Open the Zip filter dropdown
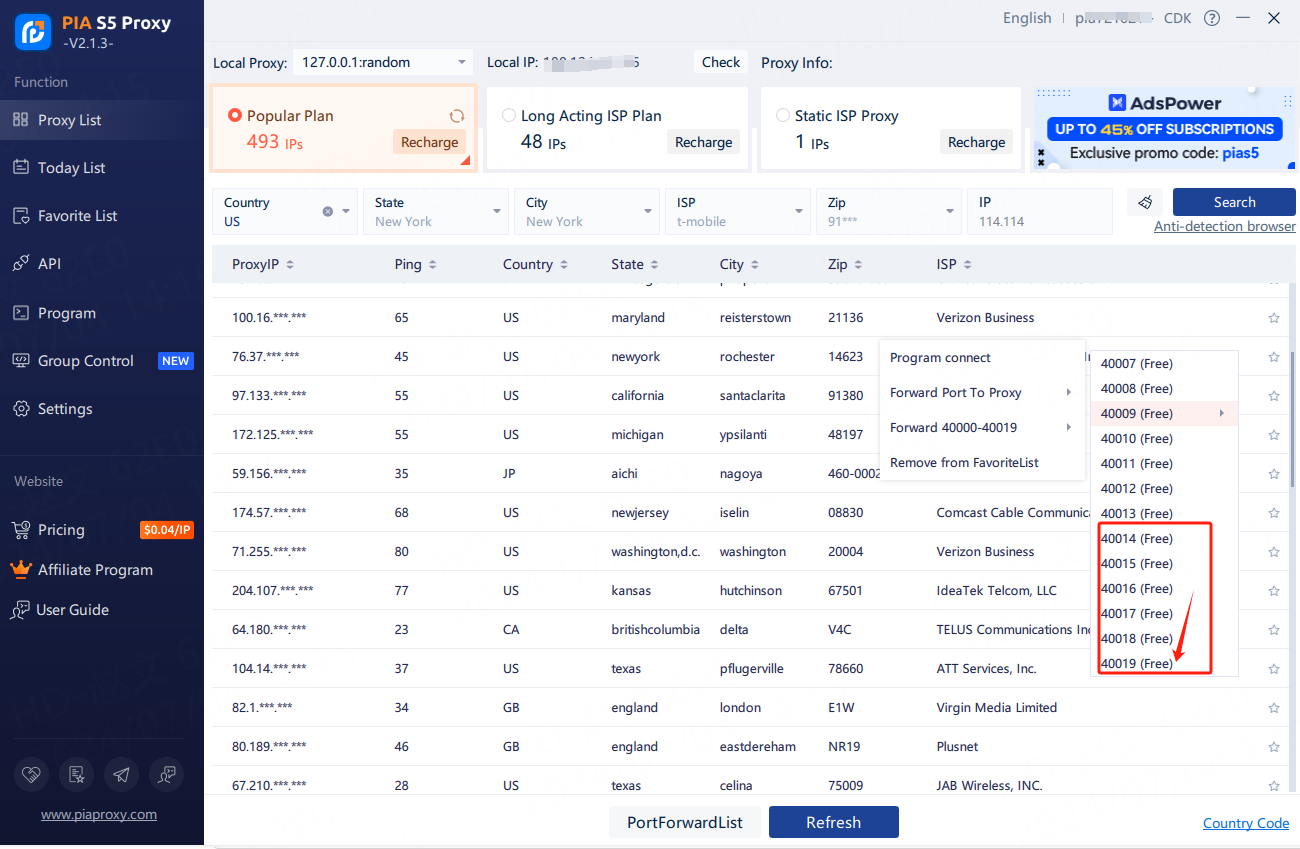 click(x=889, y=211)
